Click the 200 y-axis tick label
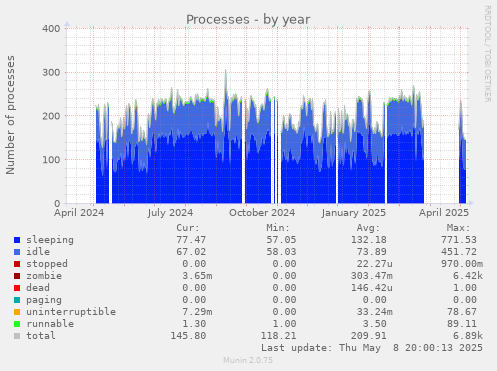The width and height of the screenshot is (497, 371). (x=51, y=116)
